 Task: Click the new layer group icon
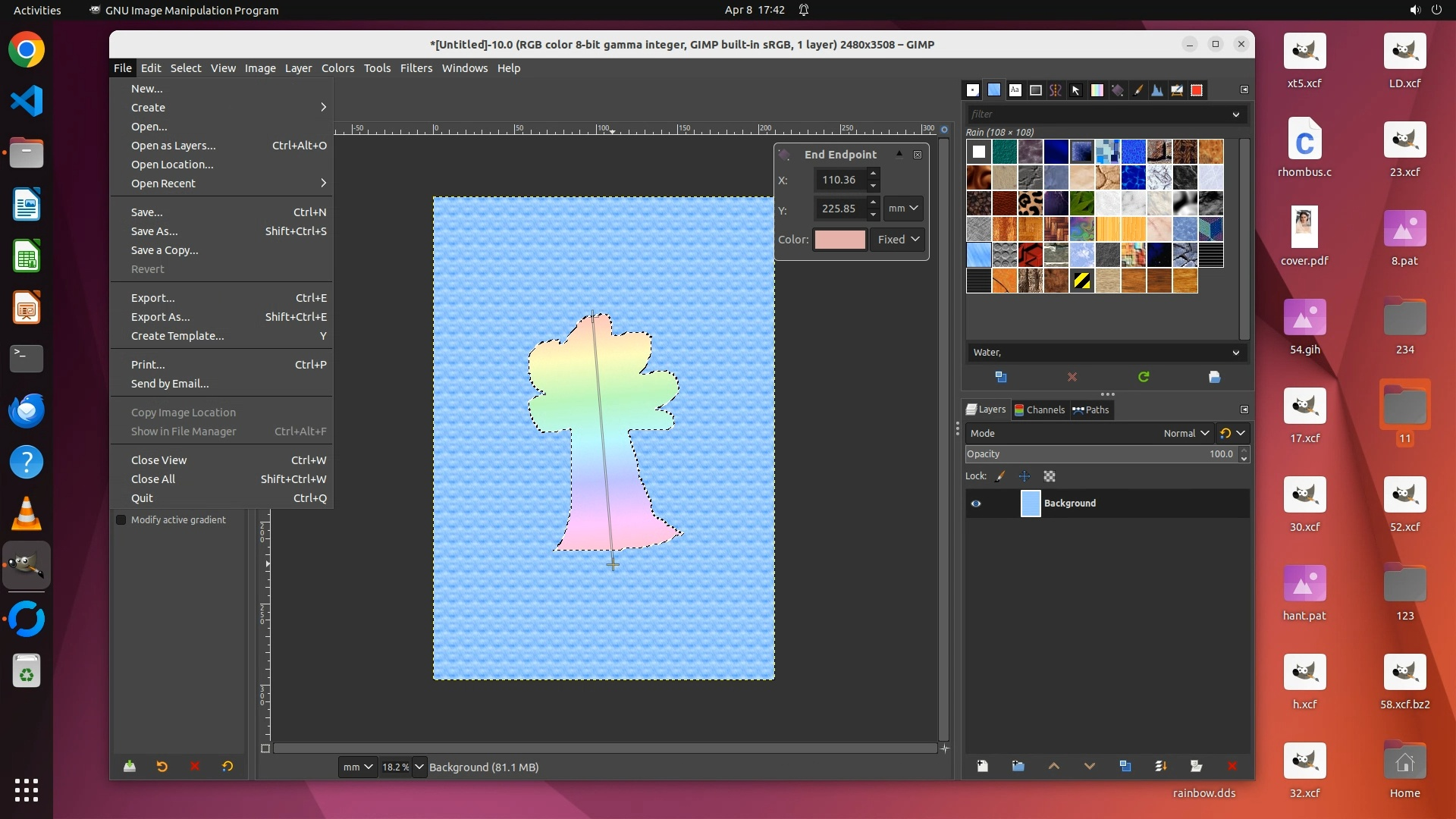tap(1018, 766)
